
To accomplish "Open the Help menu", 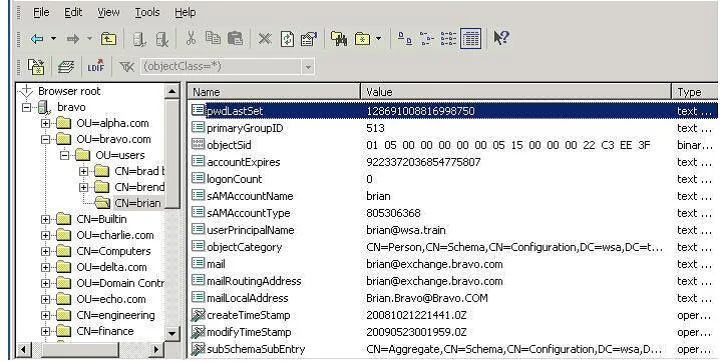I will point(185,12).
